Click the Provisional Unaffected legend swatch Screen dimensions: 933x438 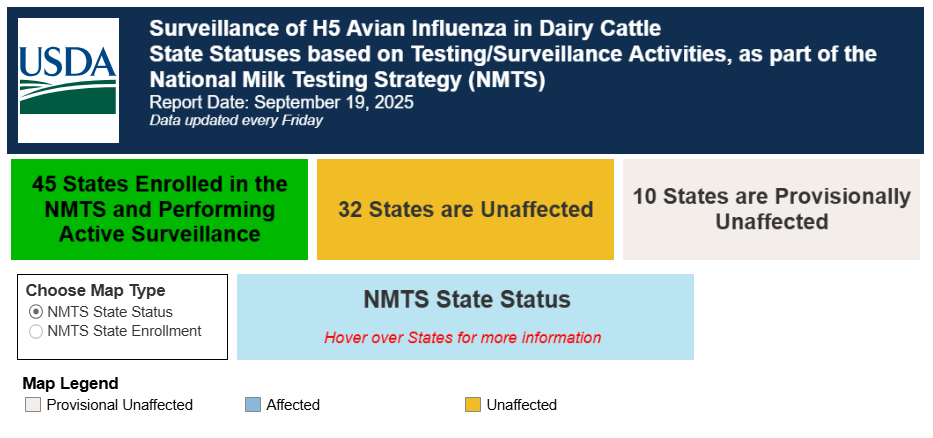[x=33, y=405]
